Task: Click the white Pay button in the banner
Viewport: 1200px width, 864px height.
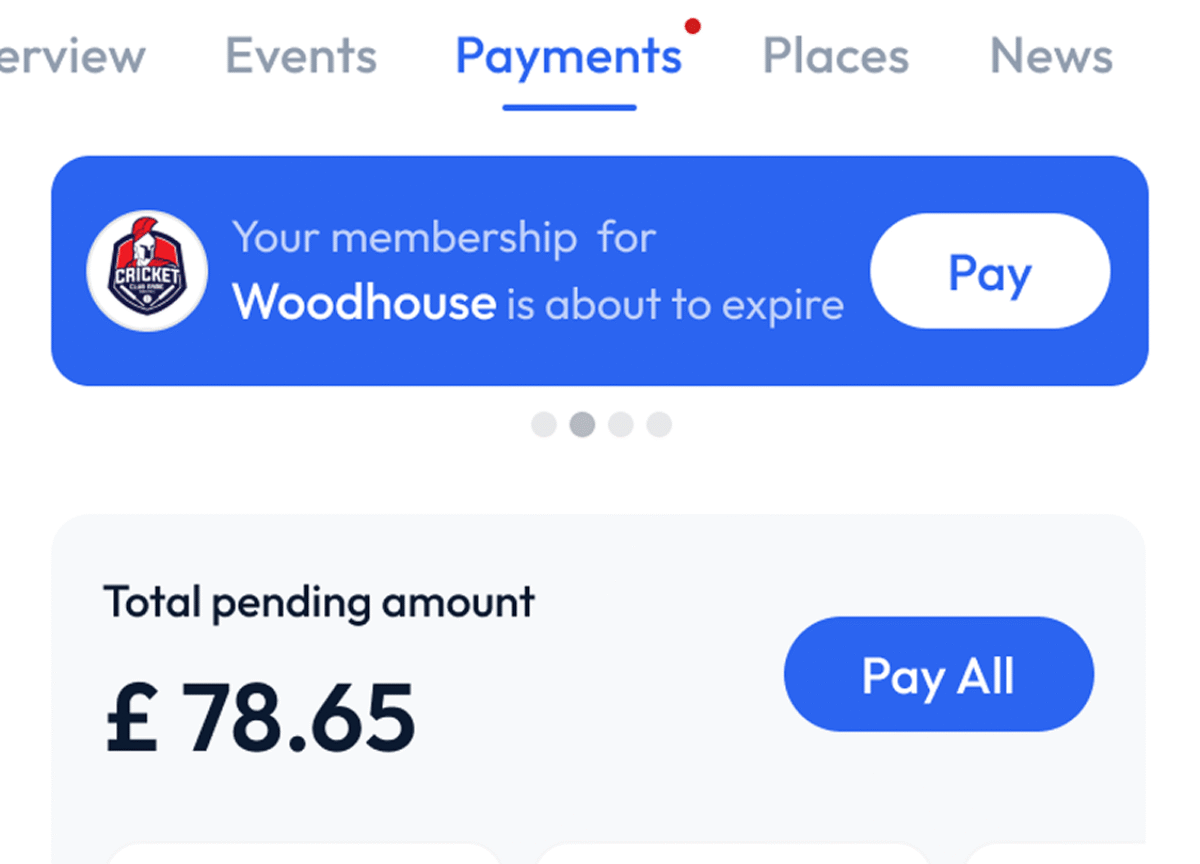Action: tap(990, 271)
